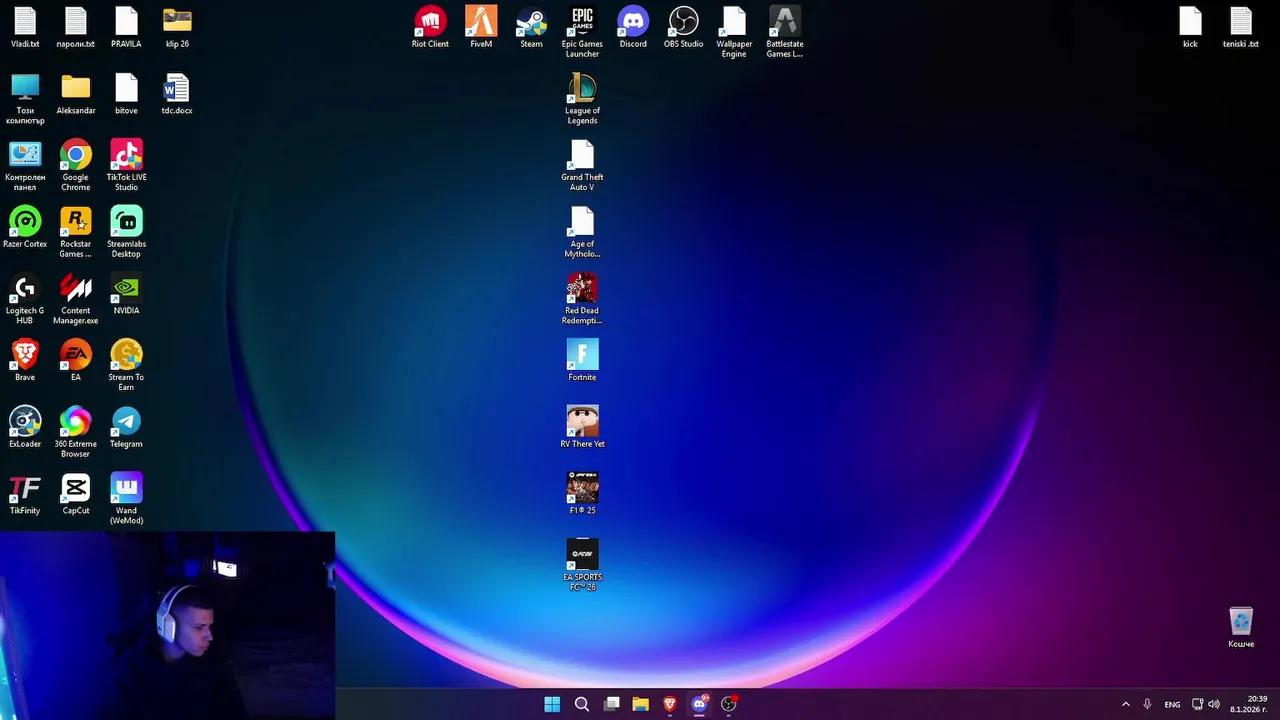The height and width of the screenshot is (720, 1280).
Task: Select the TikFinity desktop icon
Action: [x=25, y=494]
